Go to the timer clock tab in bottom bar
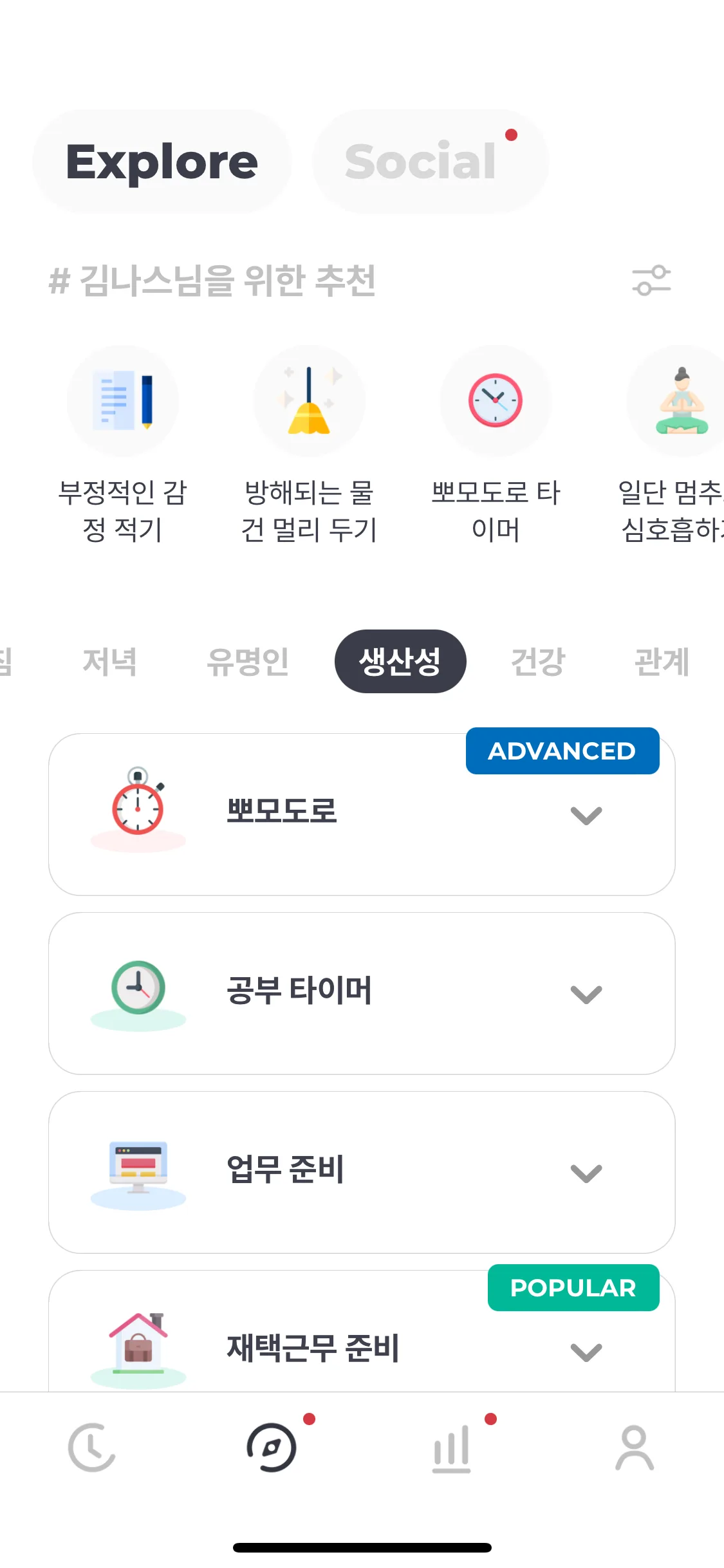The width and height of the screenshot is (724, 1568). point(91,1448)
